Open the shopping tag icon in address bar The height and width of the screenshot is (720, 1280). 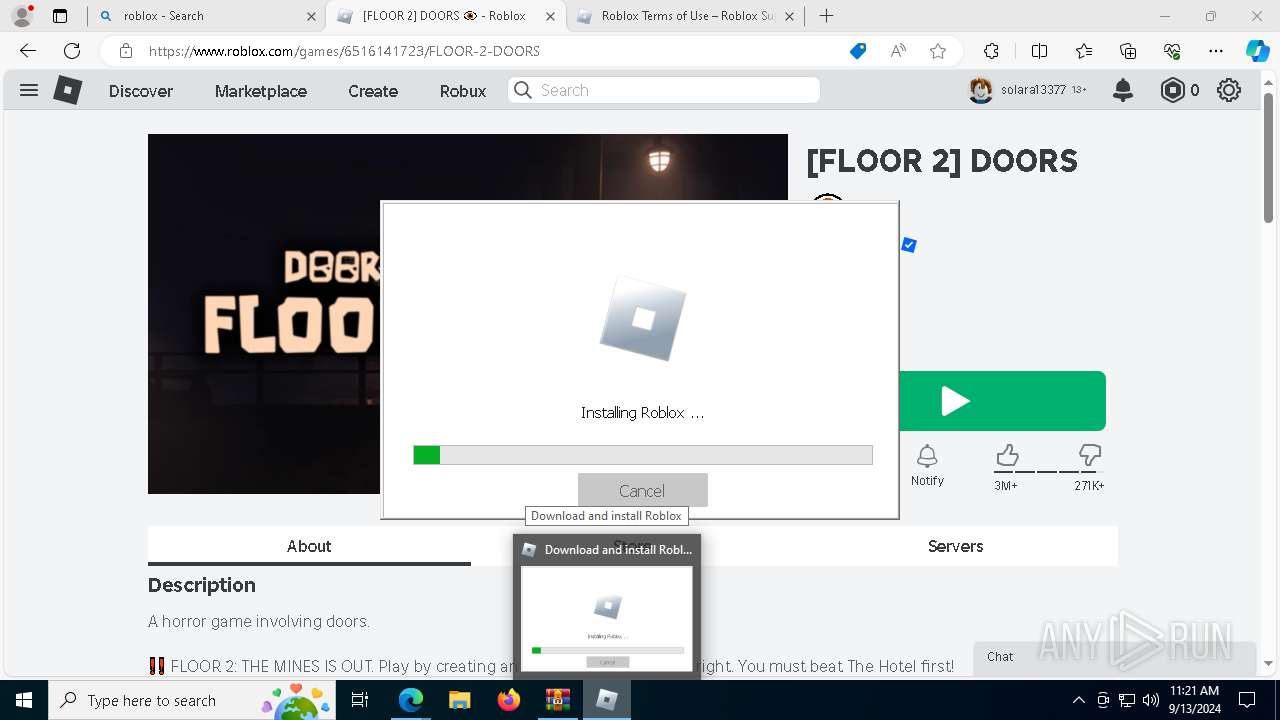coord(858,51)
